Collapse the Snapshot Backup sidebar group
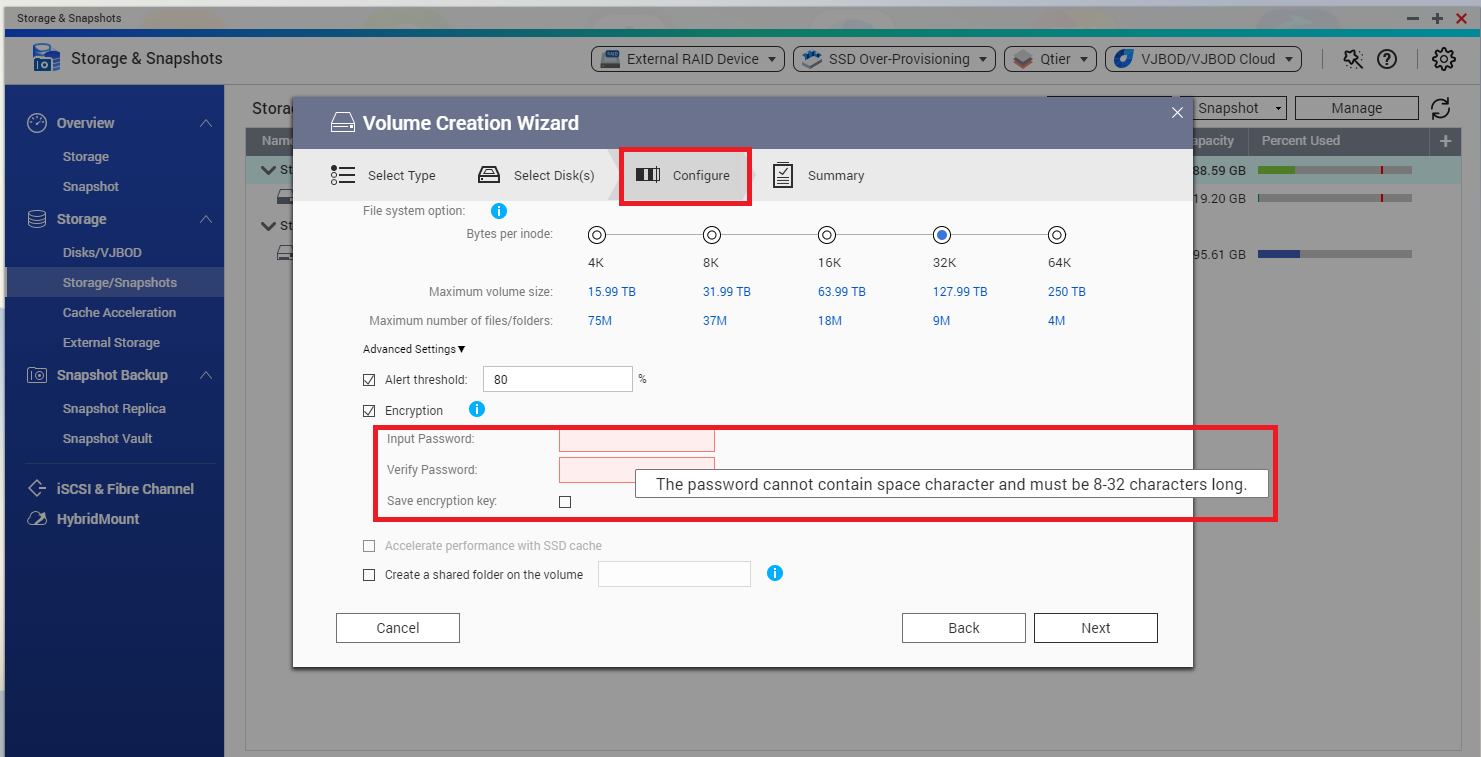Viewport: 1481px width, 757px height. pyautogui.click(x=205, y=375)
